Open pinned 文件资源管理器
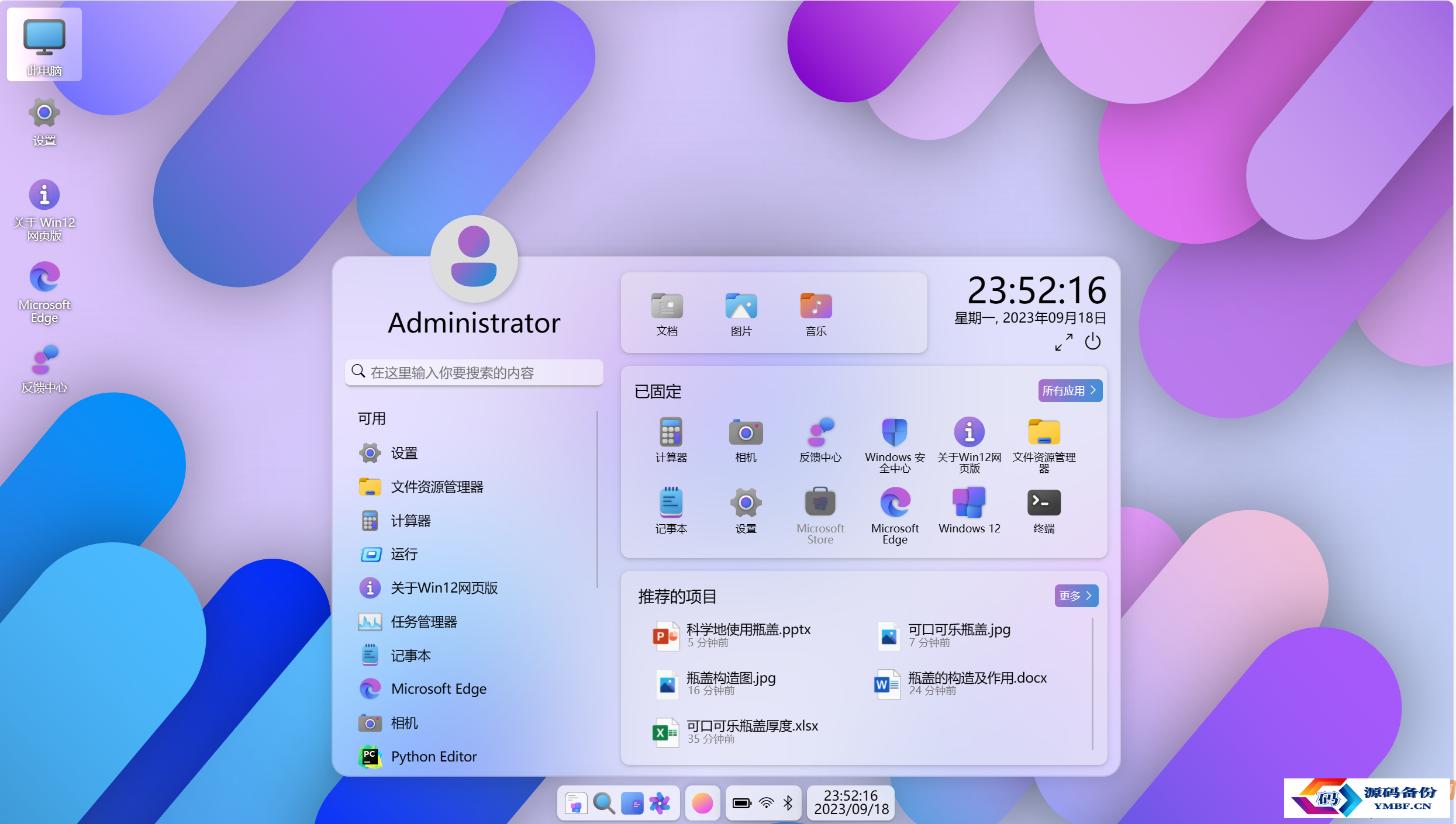The width and height of the screenshot is (1456, 824). [x=1044, y=445]
